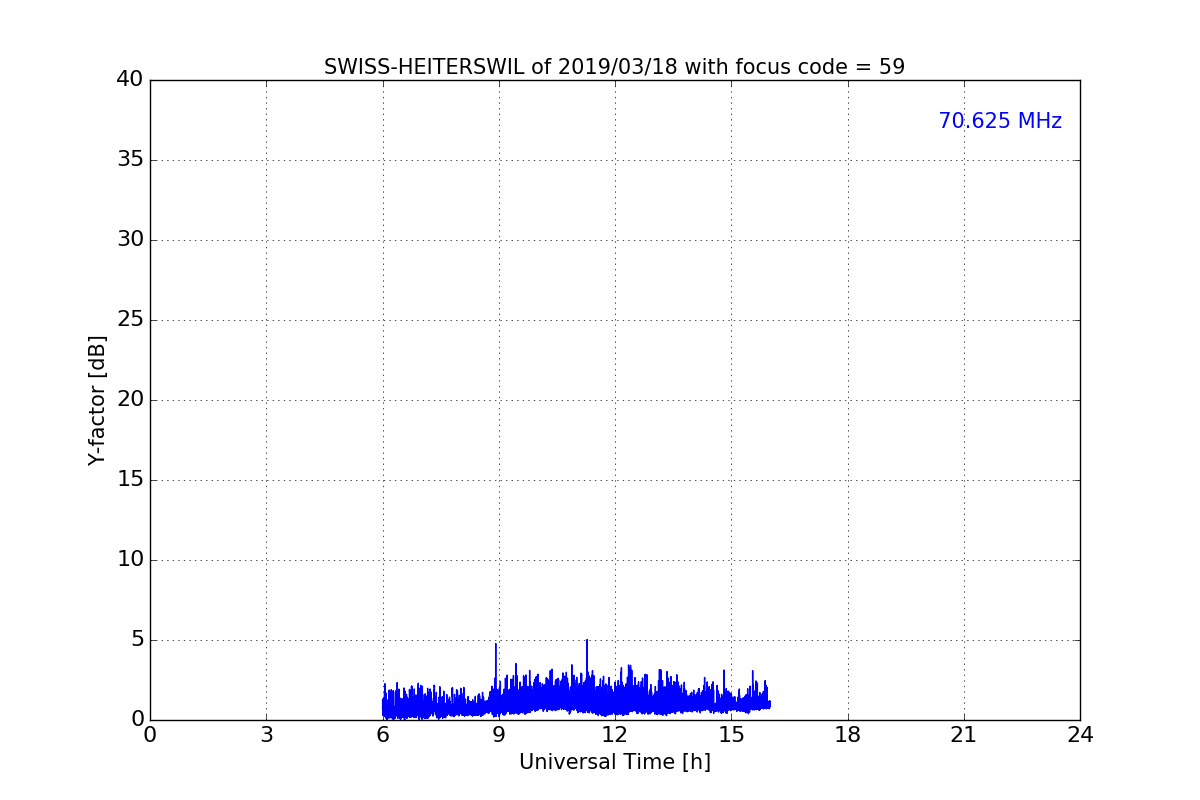Image resolution: width=1200 pixels, height=800 pixels.
Task: Click the x-axis tick label 21
Action: click(x=964, y=735)
